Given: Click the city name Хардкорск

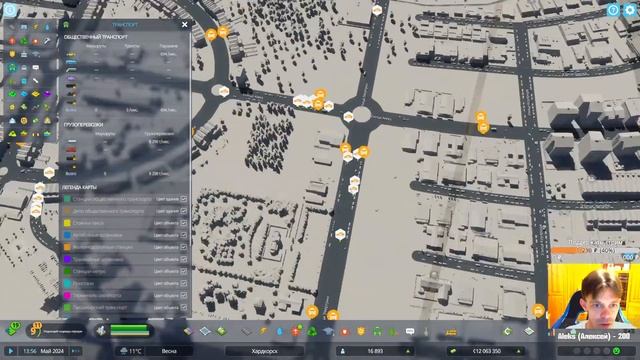Looking at the screenshot, I should pos(264,351).
